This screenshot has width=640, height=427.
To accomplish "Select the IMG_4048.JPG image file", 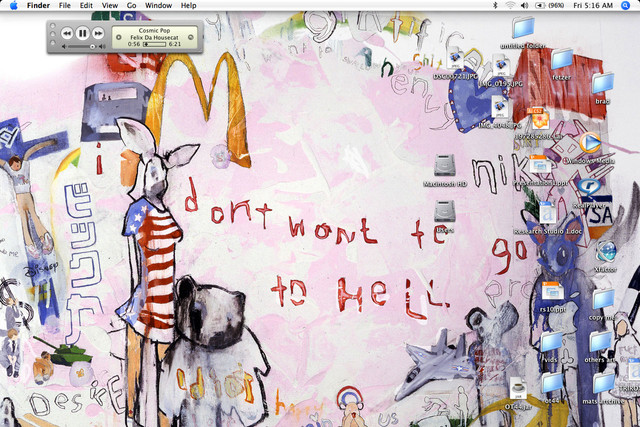I will [x=500, y=108].
